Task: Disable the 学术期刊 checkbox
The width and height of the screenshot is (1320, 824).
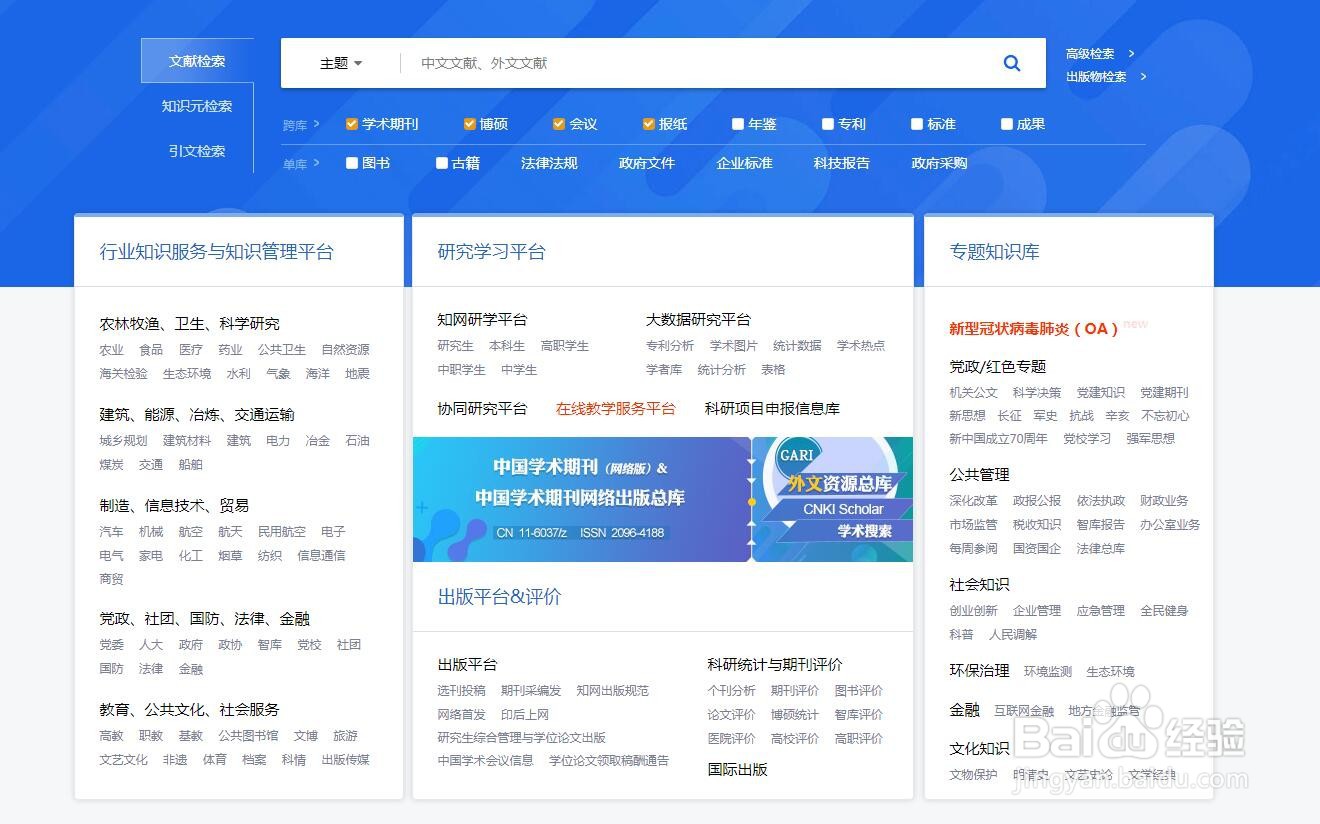Action: point(351,123)
